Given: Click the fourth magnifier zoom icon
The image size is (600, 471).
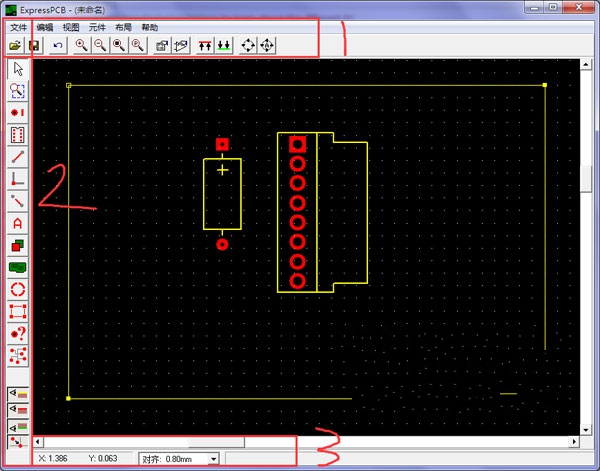Looking at the screenshot, I should (138, 46).
